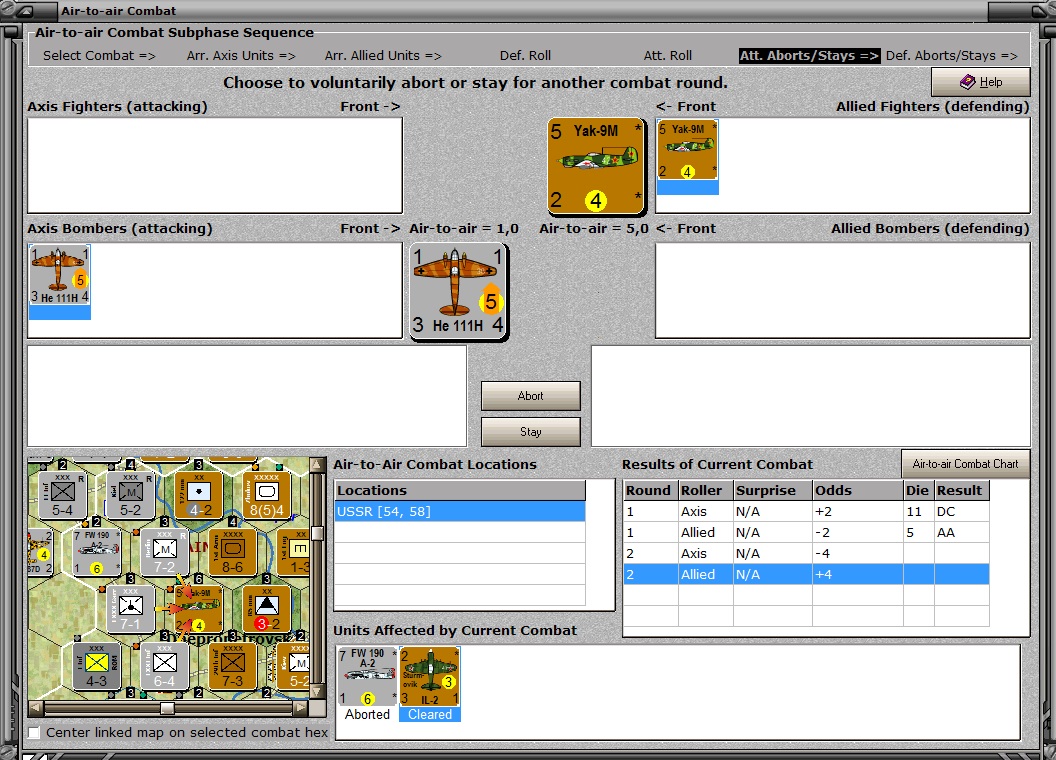
Task: Click the Arr. Axis Units => subphase step
Action: point(240,56)
